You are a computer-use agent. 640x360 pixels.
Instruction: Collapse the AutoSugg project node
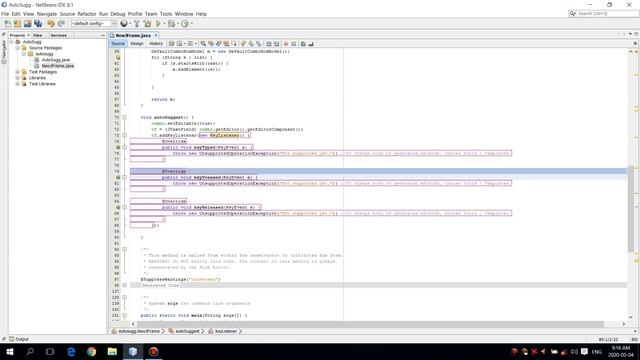click(x=11, y=42)
